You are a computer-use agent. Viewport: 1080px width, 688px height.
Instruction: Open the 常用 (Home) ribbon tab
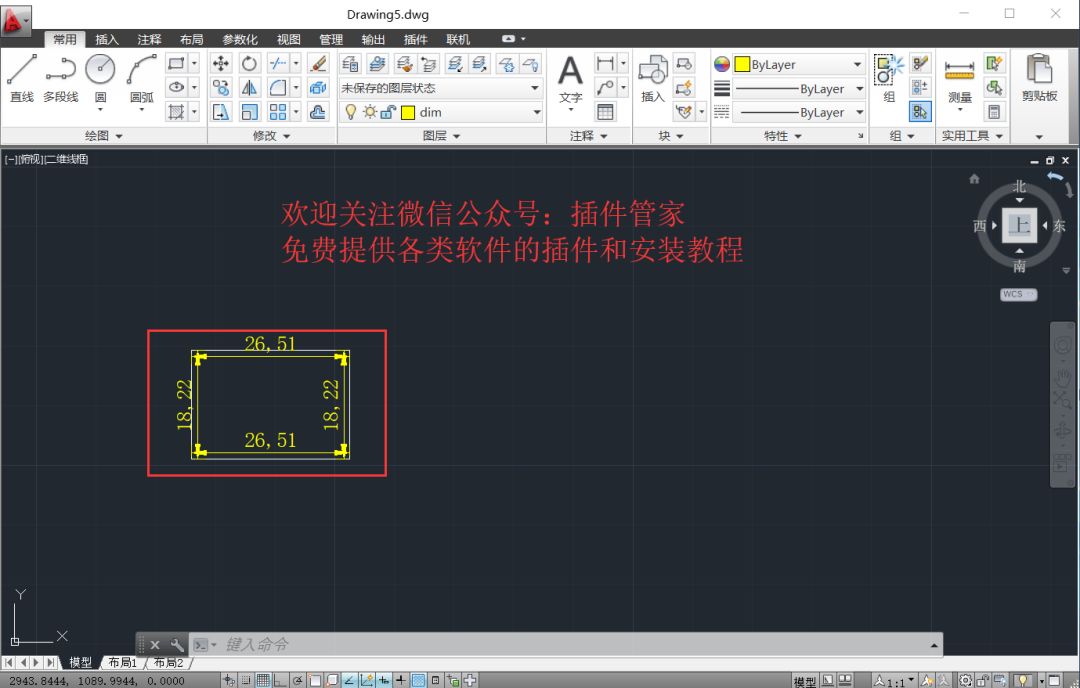(65, 39)
